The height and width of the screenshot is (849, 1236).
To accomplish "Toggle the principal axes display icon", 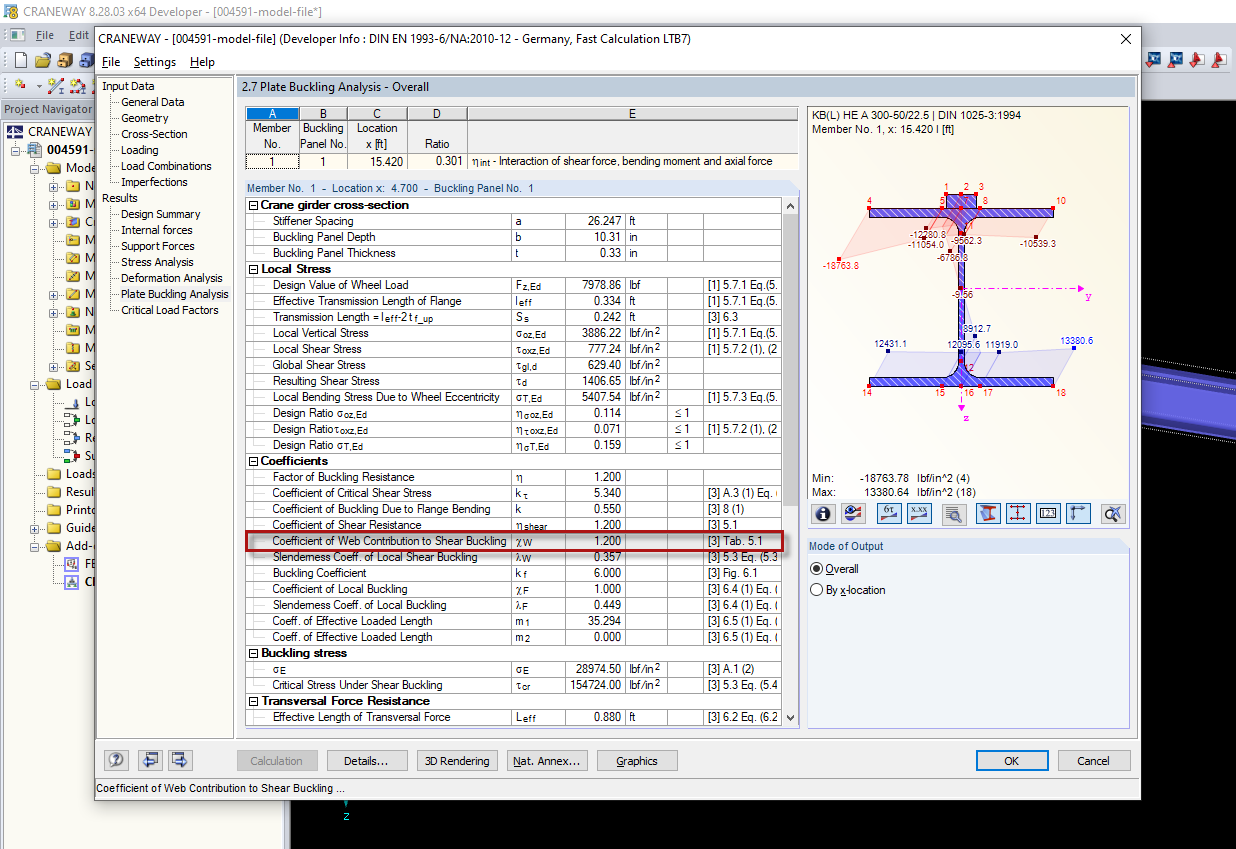I will [x=1078, y=513].
